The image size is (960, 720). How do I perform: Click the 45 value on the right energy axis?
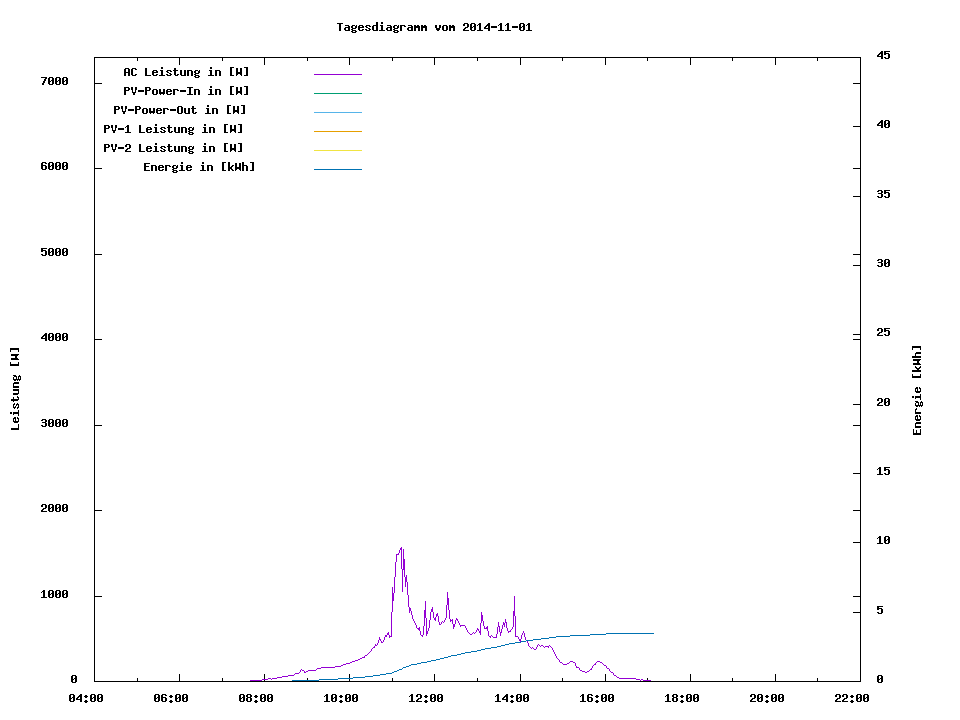(x=883, y=55)
